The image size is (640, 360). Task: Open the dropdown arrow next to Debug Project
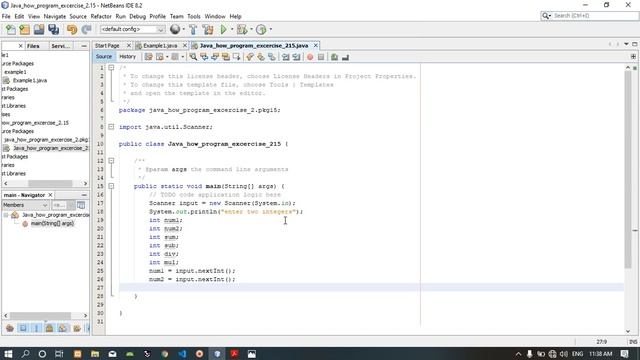[x=251, y=29]
